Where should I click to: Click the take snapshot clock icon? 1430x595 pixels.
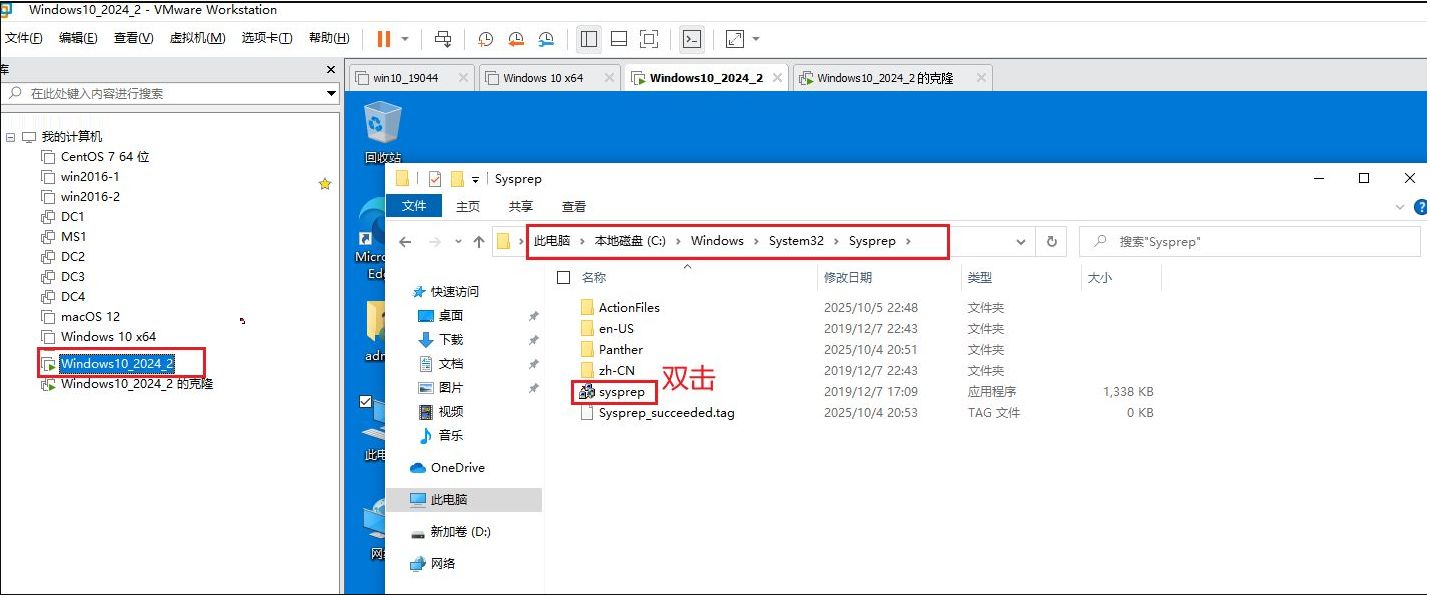[x=485, y=39]
